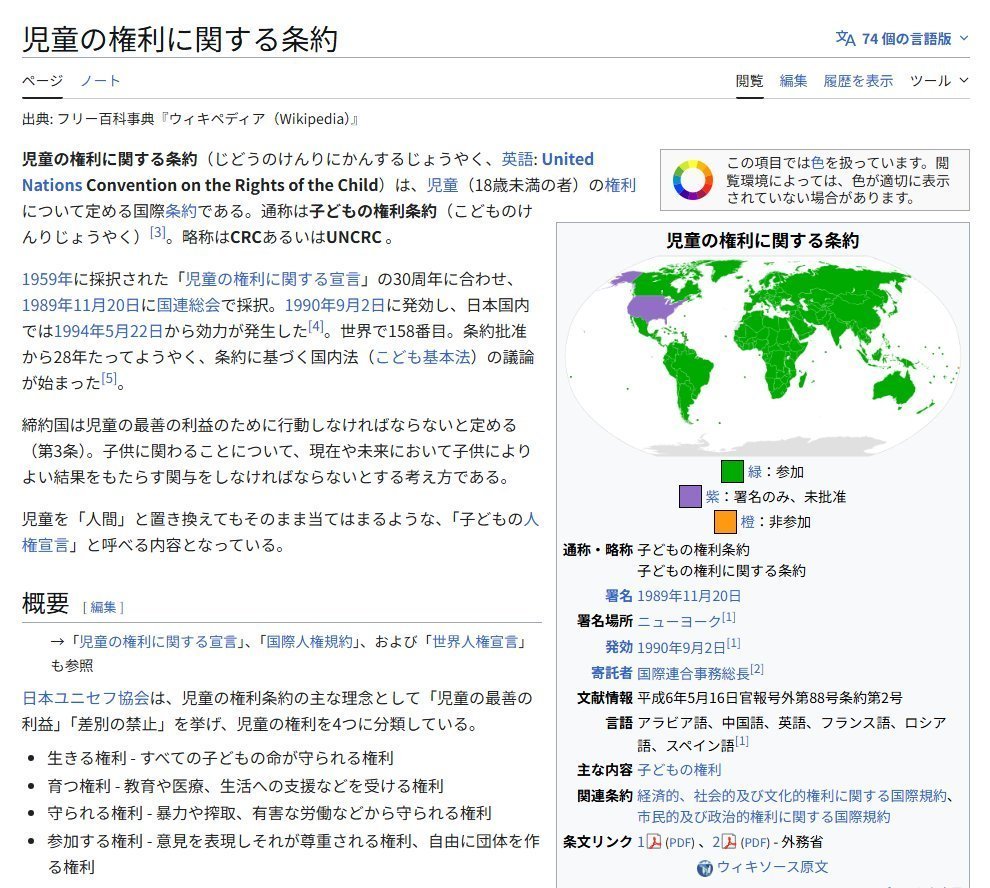
Task: Click the 署名 label link in the infobox
Action: (x=618, y=596)
